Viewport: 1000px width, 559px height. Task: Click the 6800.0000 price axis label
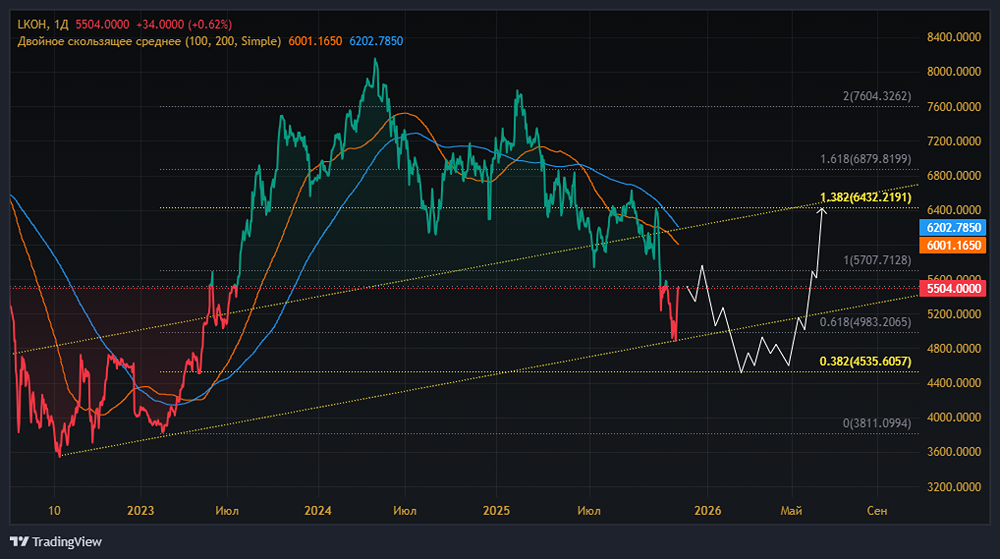[x=953, y=175]
